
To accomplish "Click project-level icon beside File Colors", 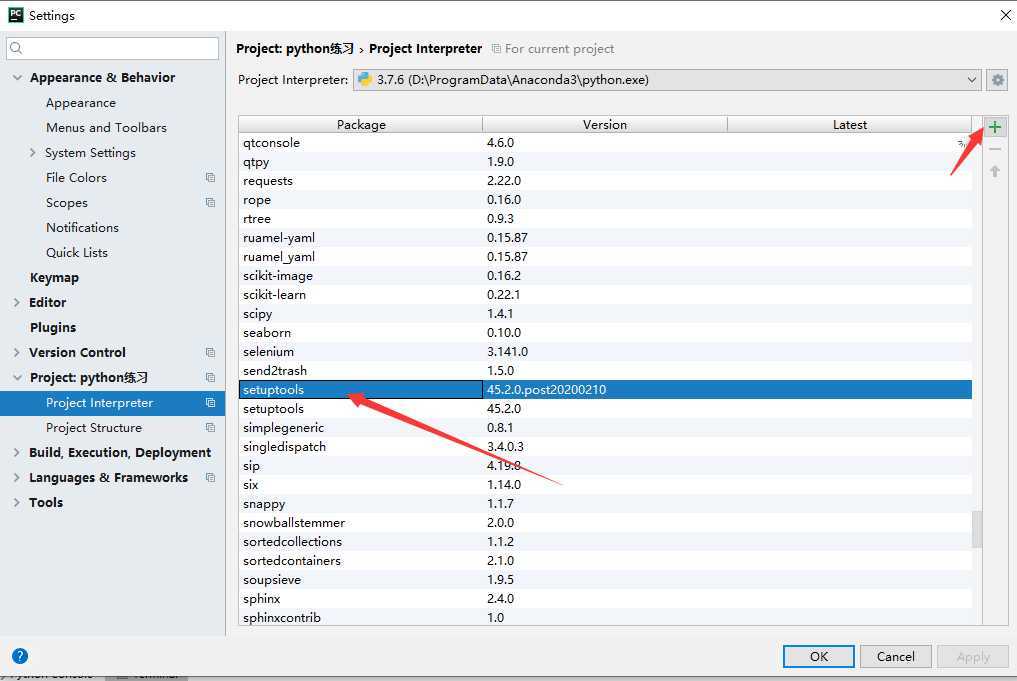I will pyautogui.click(x=210, y=177).
